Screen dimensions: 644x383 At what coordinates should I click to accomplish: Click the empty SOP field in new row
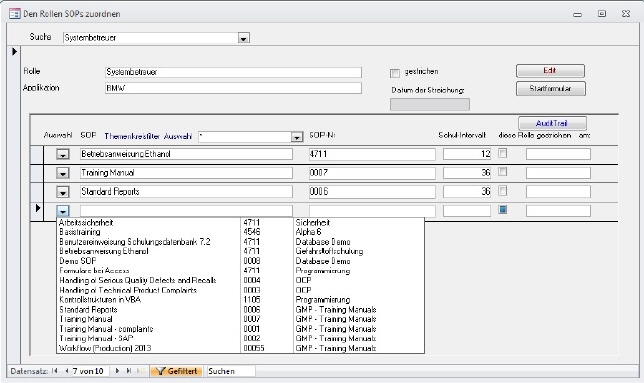click(x=186, y=211)
